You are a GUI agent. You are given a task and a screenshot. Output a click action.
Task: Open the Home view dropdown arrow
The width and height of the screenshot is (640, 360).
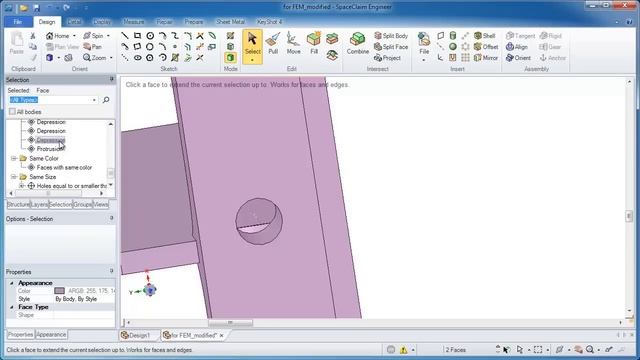click(x=74, y=36)
